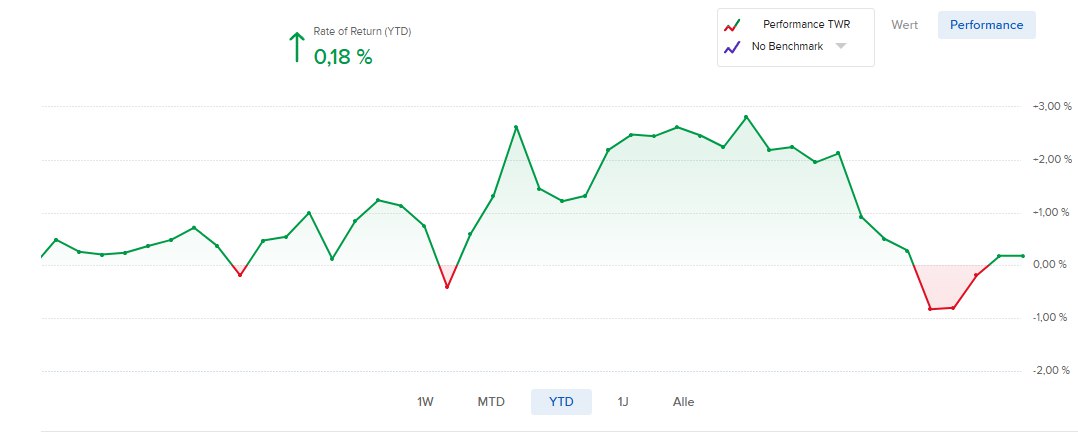The width and height of the screenshot is (1078, 432).
Task: Click the Rate of Return (YTD) label
Action: point(362,32)
